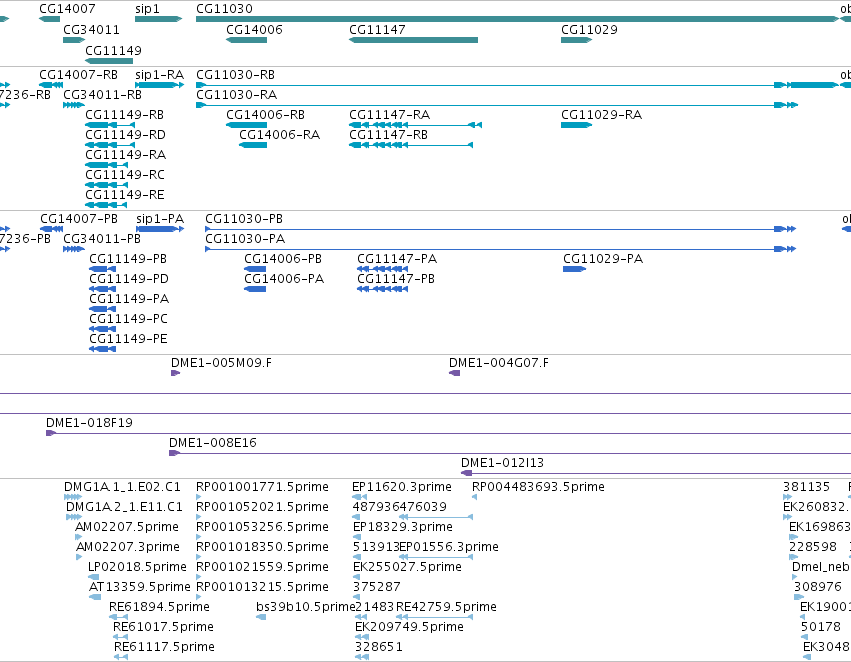Screen dimensions: 851x662
Task: Select protein CG11149-PA
Action: [103, 309]
